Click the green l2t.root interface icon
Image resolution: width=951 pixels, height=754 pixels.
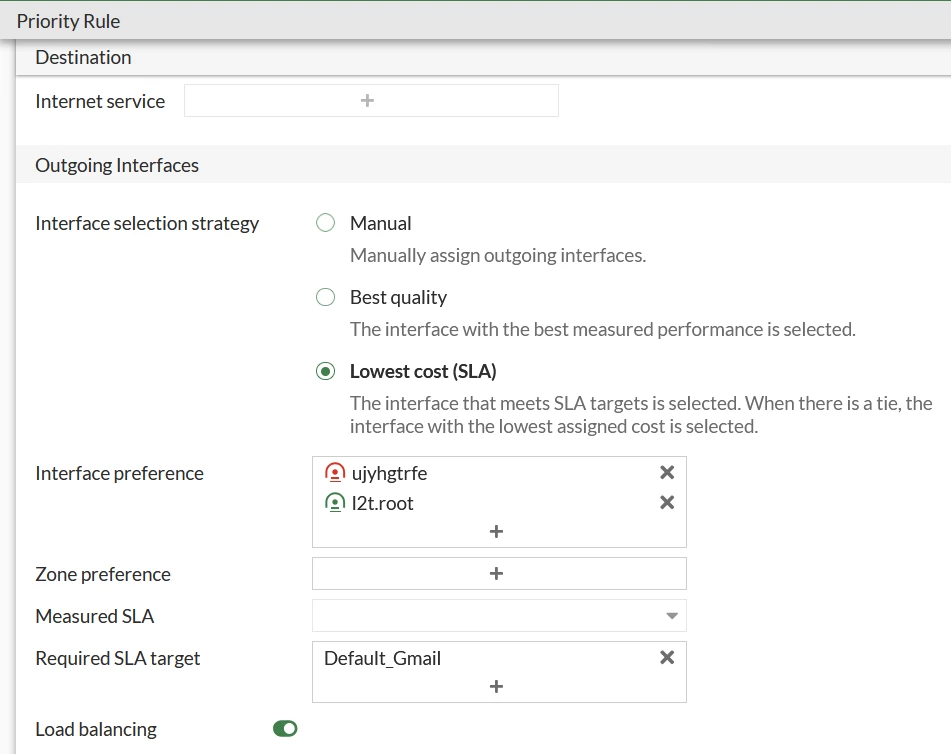pyautogui.click(x=335, y=502)
